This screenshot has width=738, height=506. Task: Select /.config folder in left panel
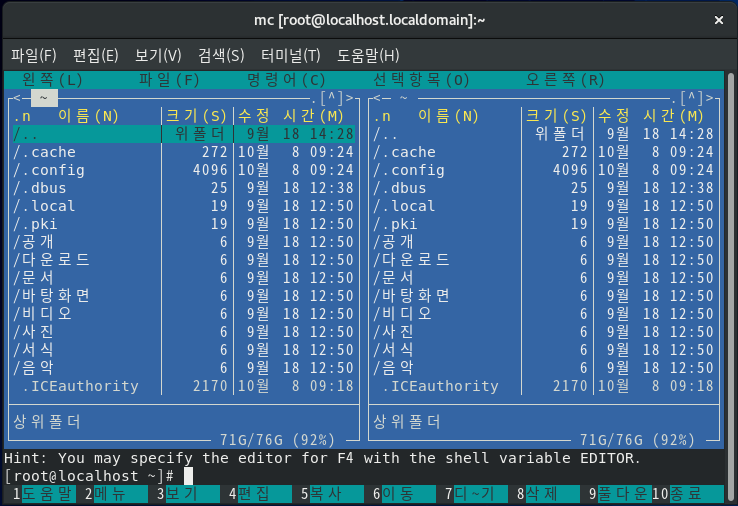[x=184, y=170]
